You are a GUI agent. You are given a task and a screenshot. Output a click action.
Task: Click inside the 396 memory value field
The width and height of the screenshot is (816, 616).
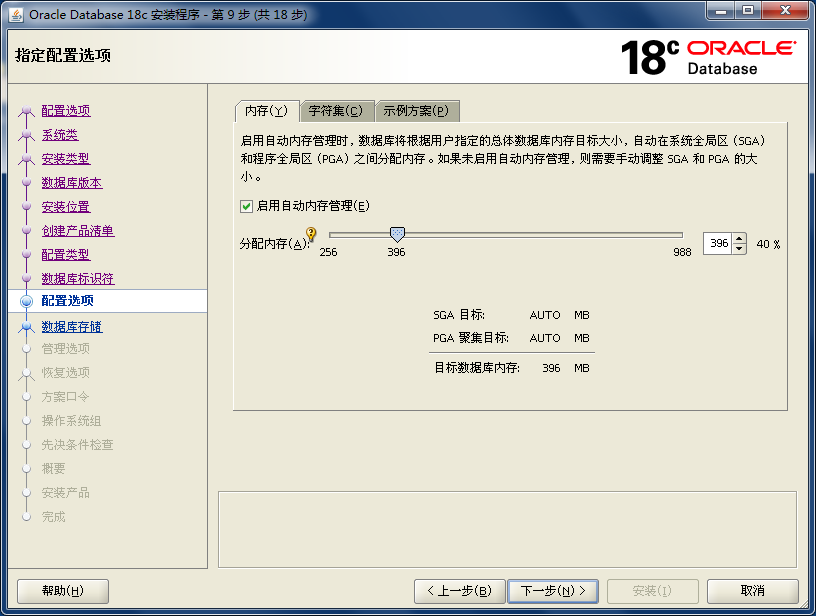718,243
